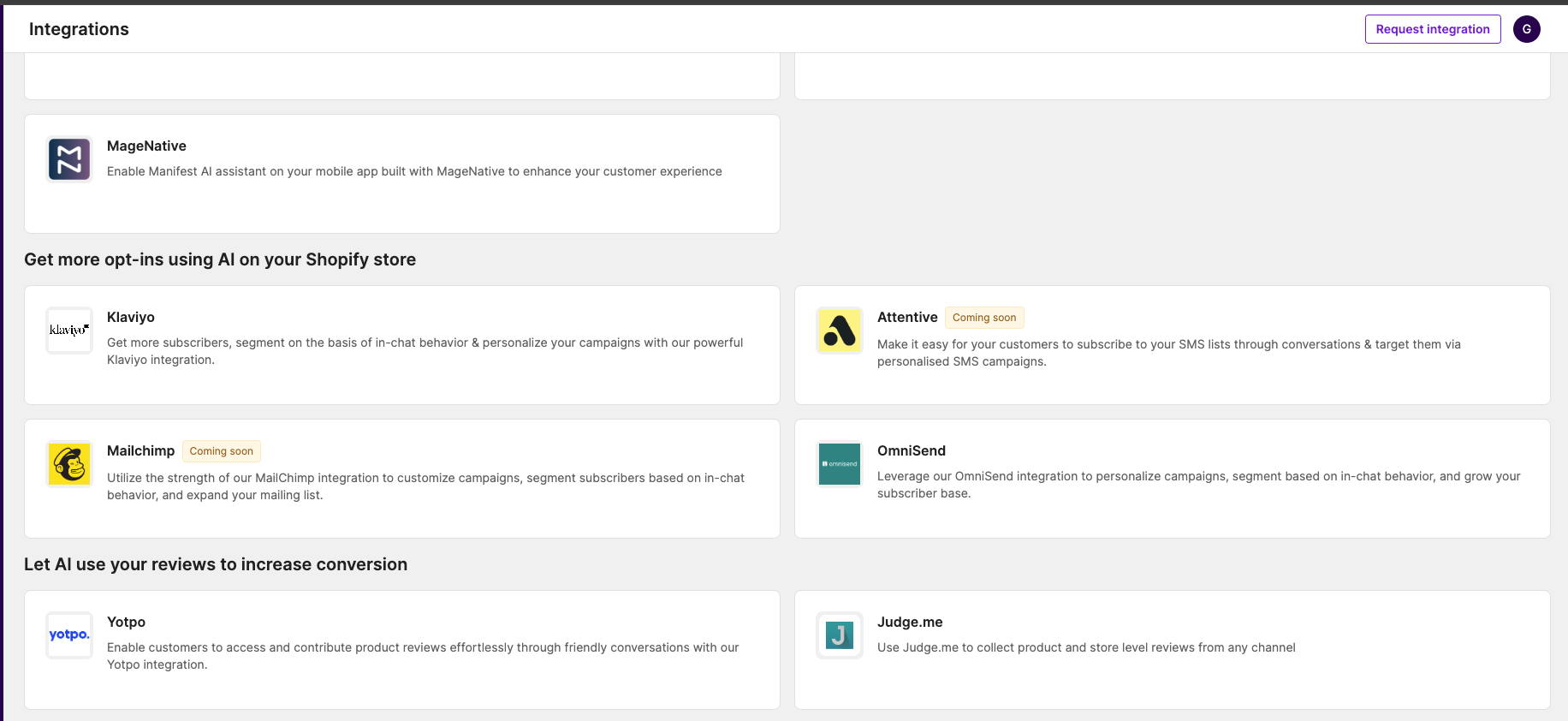
Task: Click 'Get more opt-ins using AI' section heading
Action: click(x=220, y=259)
